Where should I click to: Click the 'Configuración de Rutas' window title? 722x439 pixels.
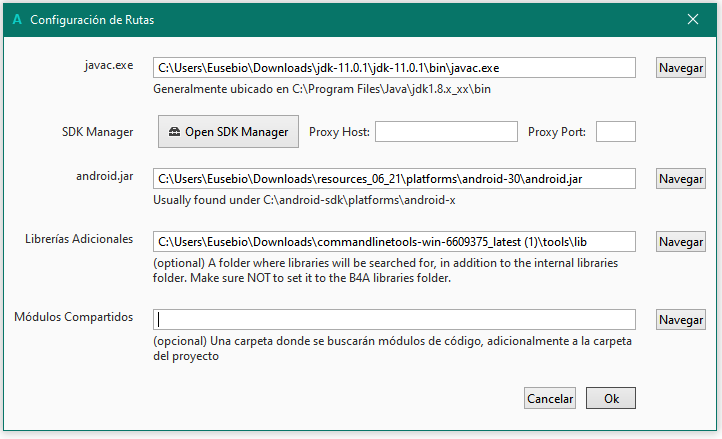tap(92, 20)
